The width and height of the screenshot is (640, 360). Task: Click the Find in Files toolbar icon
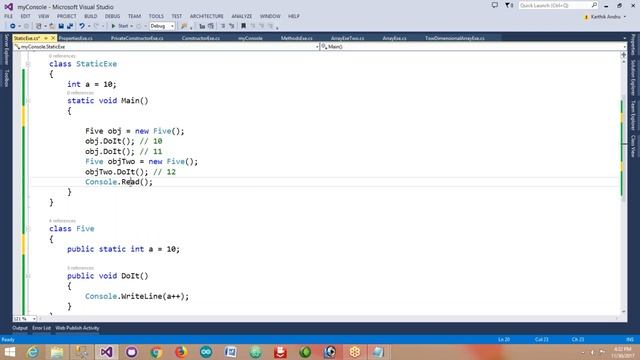[184, 26]
